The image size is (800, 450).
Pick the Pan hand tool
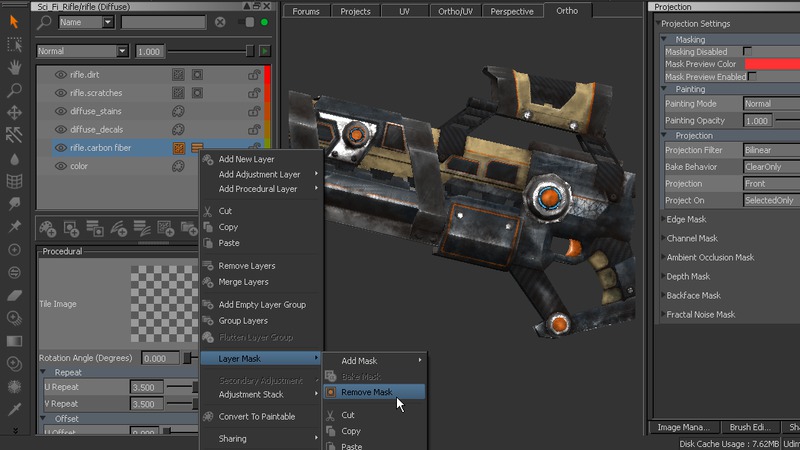(14, 67)
